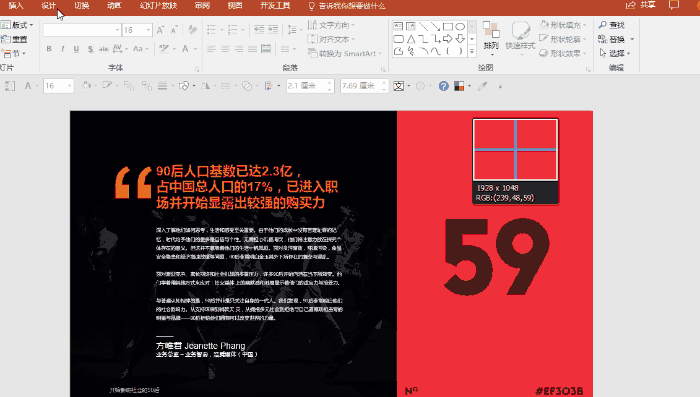Click the distributed alignment icon
Screen dimensions: 700x397
[x=266, y=49]
